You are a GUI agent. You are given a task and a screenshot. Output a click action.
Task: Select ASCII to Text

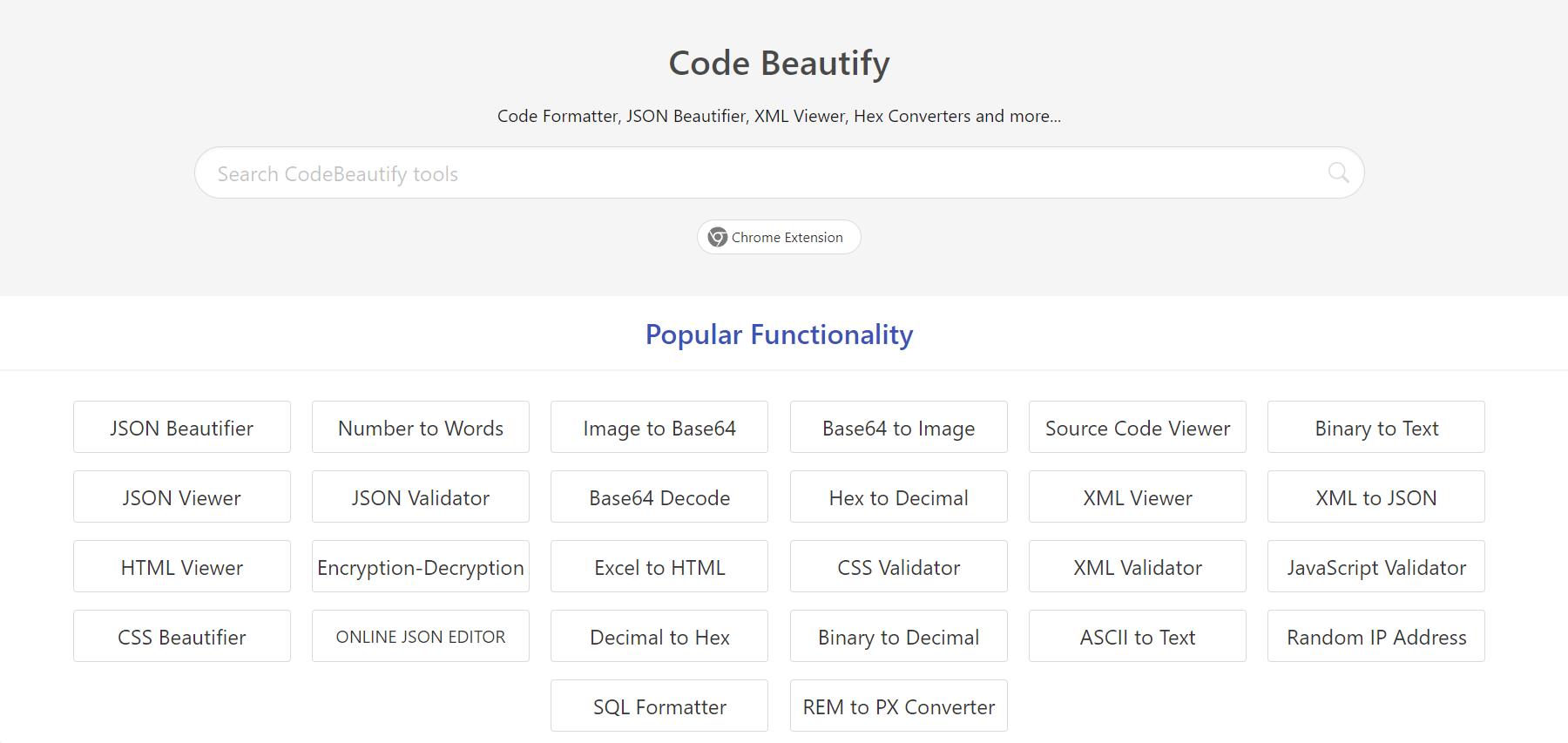point(1138,636)
